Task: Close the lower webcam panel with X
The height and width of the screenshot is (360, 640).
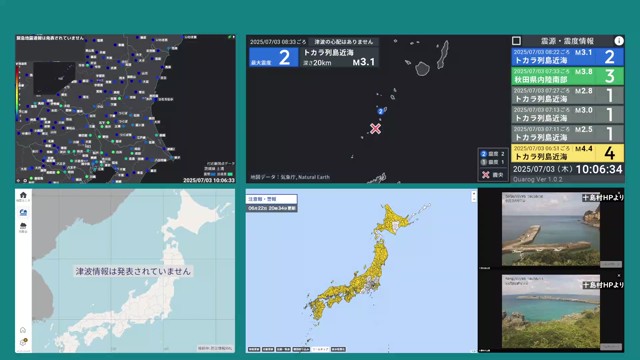Action: [x=619, y=276]
